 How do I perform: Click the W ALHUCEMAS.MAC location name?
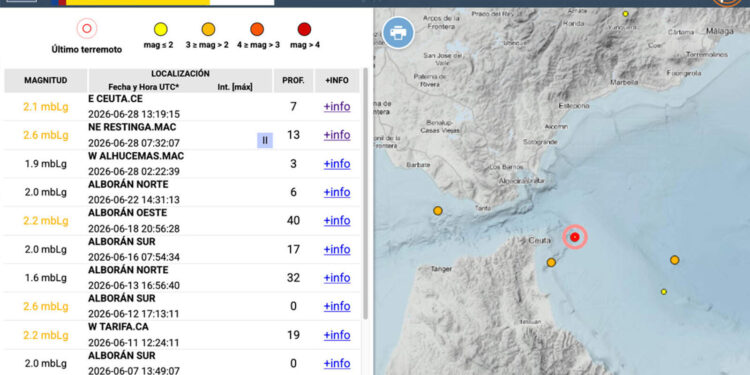(136, 156)
